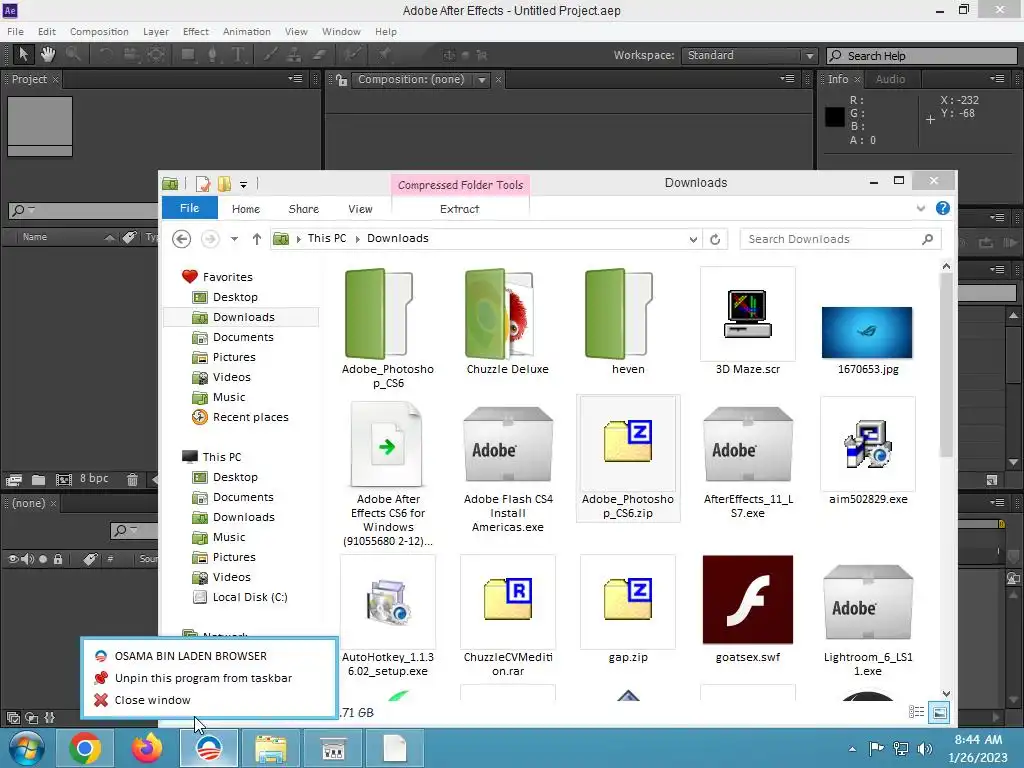
Task: Toggle viewer lock in Composition panel tab
Action: coord(342,80)
